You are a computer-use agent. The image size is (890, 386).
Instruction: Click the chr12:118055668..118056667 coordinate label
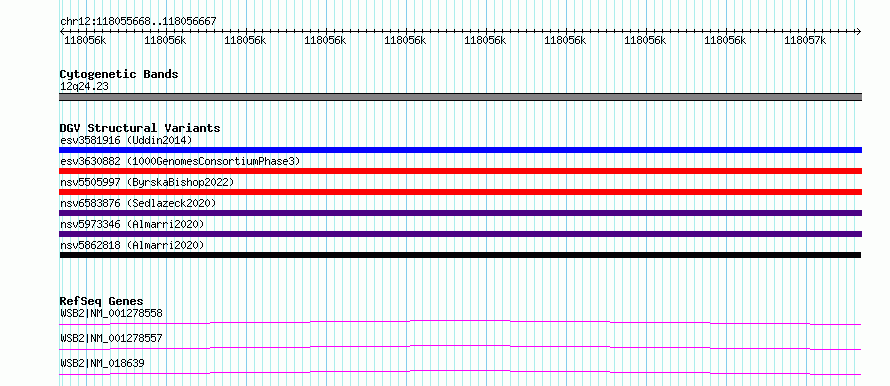[x=138, y=21]
